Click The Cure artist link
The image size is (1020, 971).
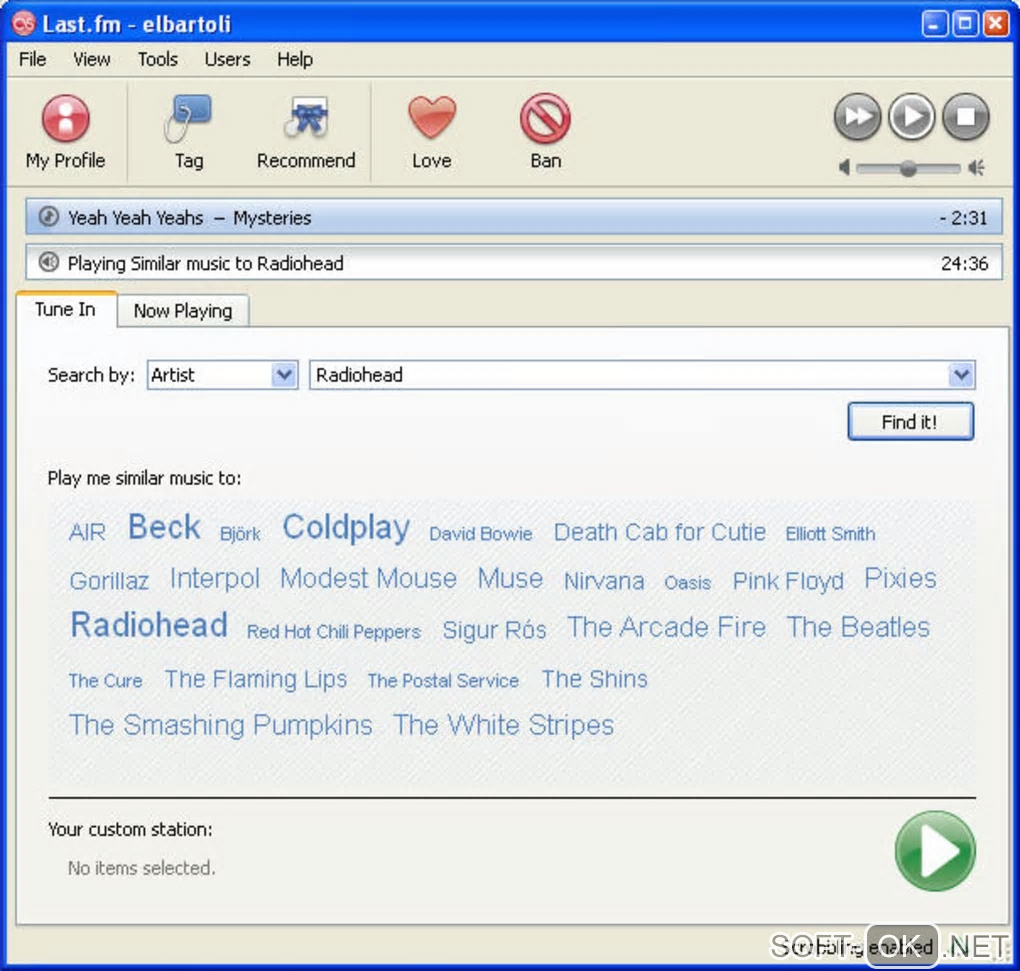[x=105, y=681]
